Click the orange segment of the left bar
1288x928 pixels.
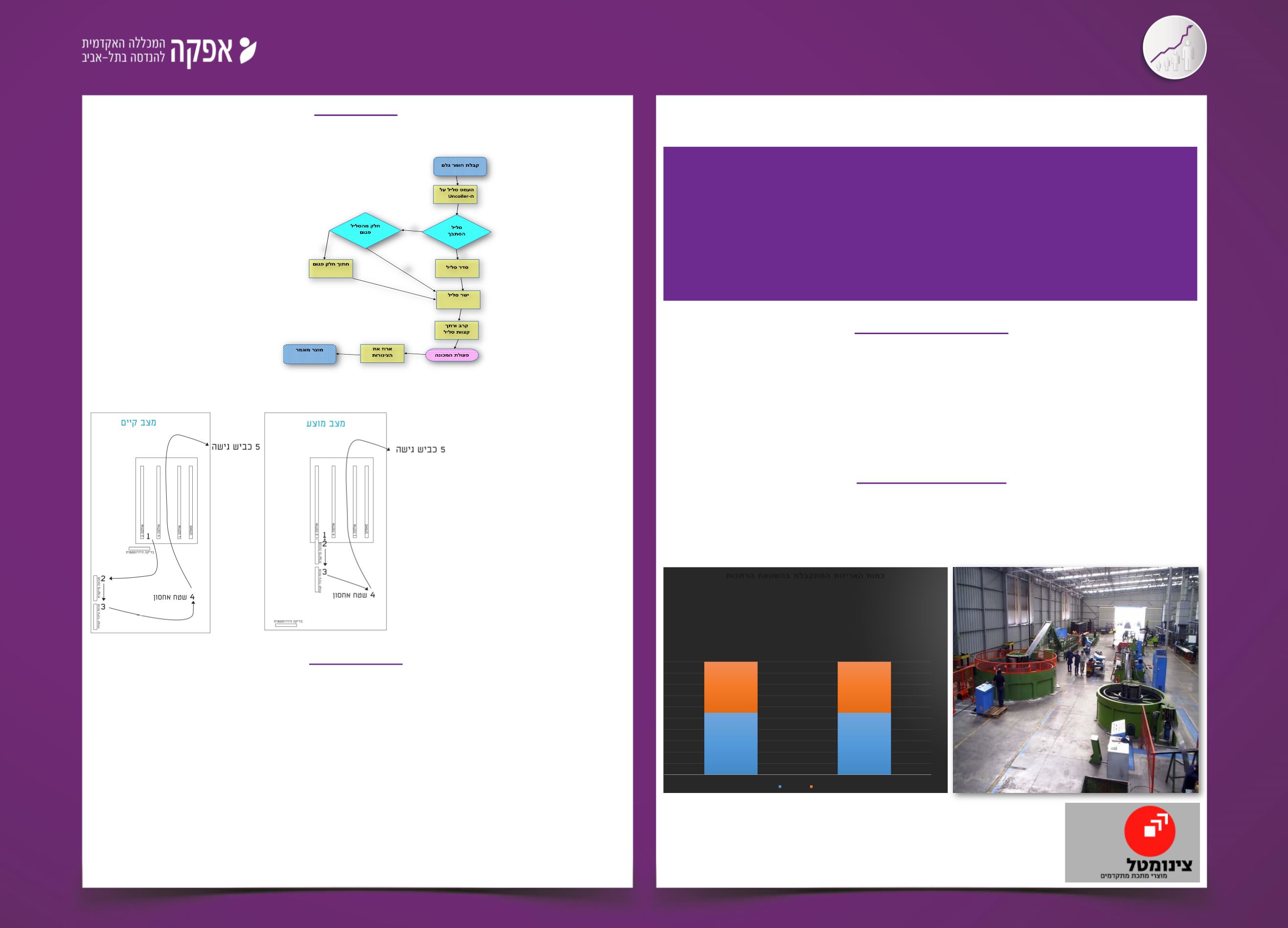pyautogui.click(x=730, y=687)
